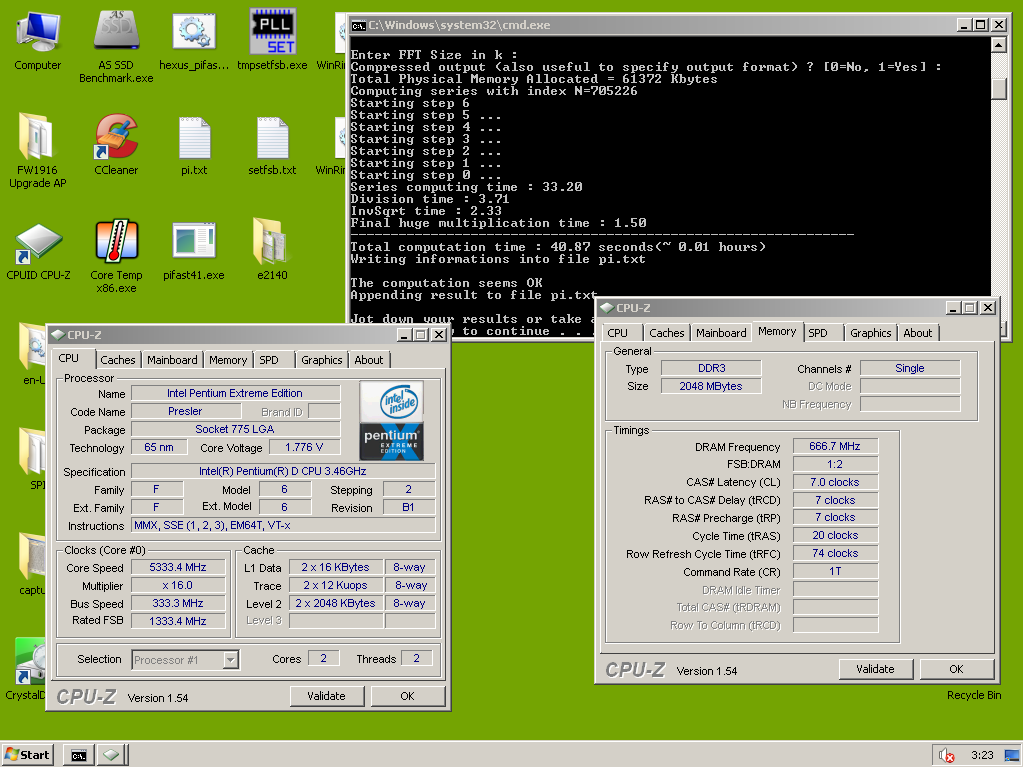Click cmd.exe scrollbar up arrow
The image size is (1023, 767).
point(998,45)
